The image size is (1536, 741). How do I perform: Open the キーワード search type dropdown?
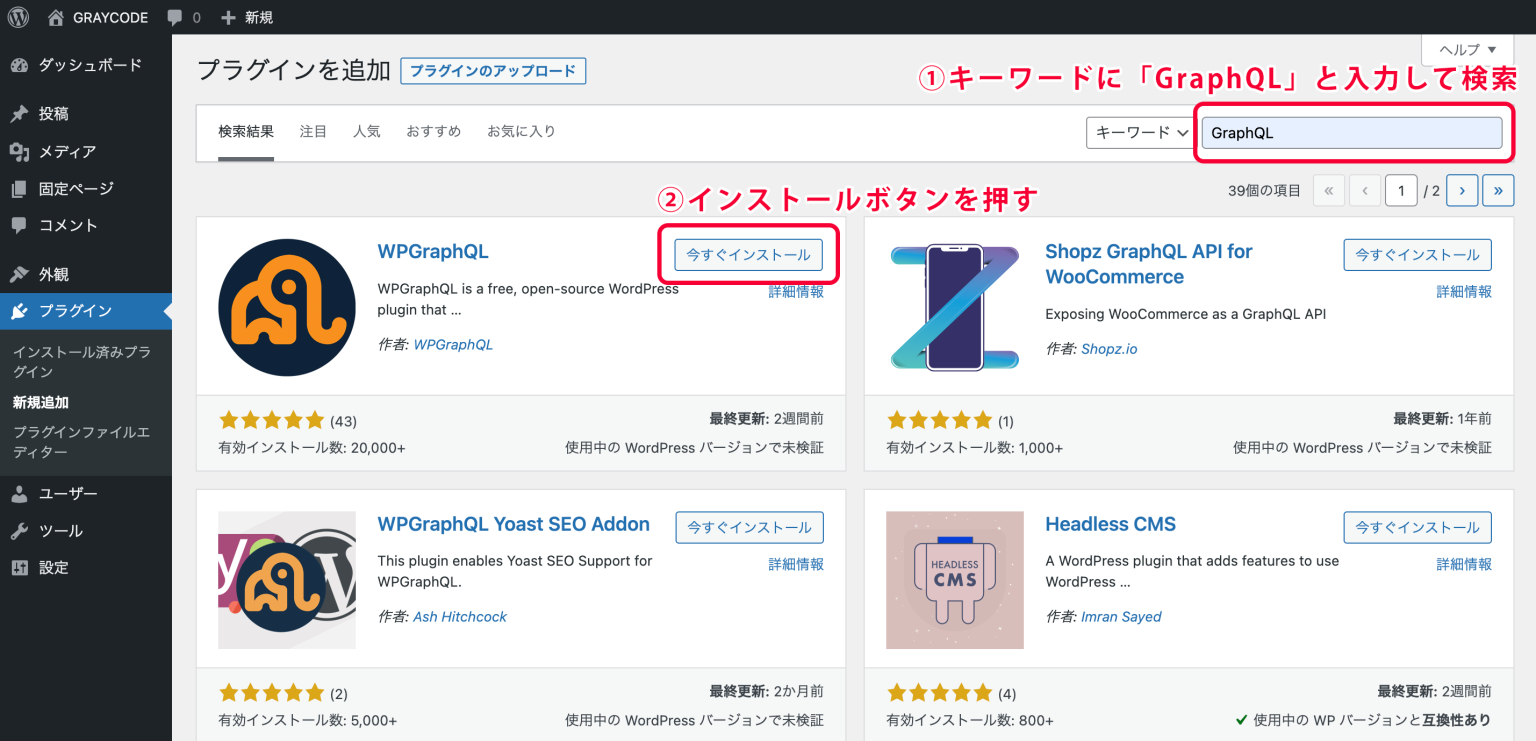pos(1141,132)
